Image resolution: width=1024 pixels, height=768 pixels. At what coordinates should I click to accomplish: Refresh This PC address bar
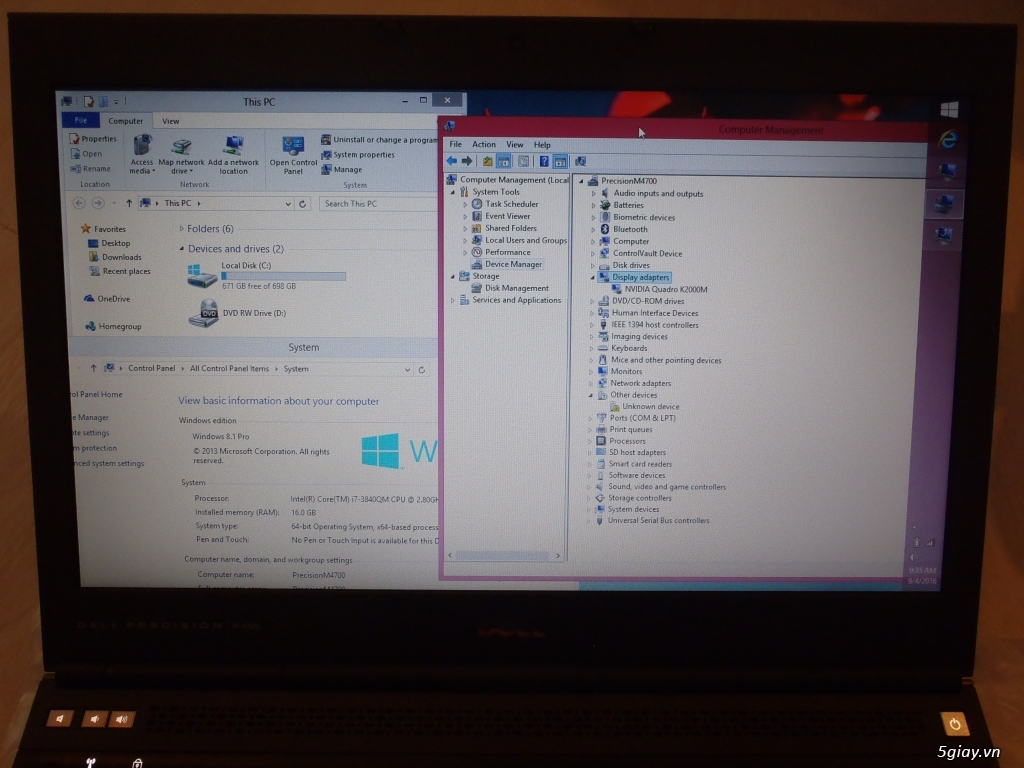click(x=302, y=204)
